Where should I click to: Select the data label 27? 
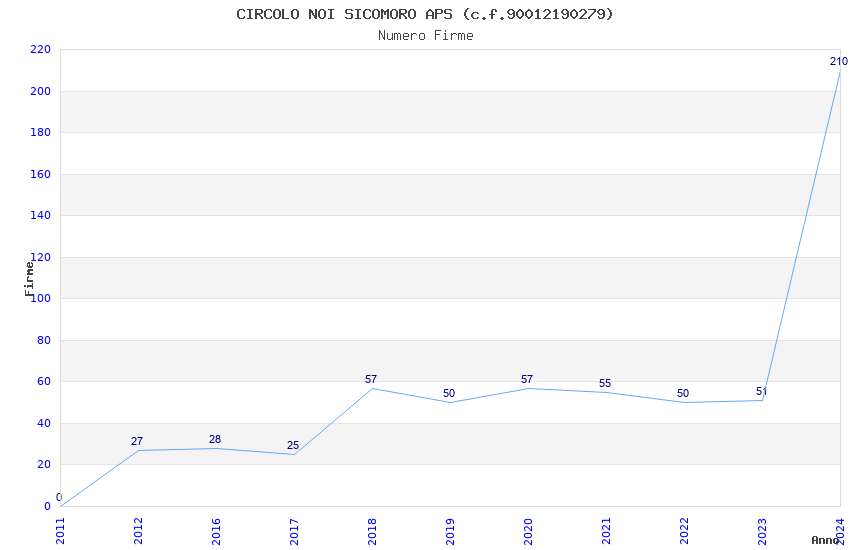(x=137, y=441)
